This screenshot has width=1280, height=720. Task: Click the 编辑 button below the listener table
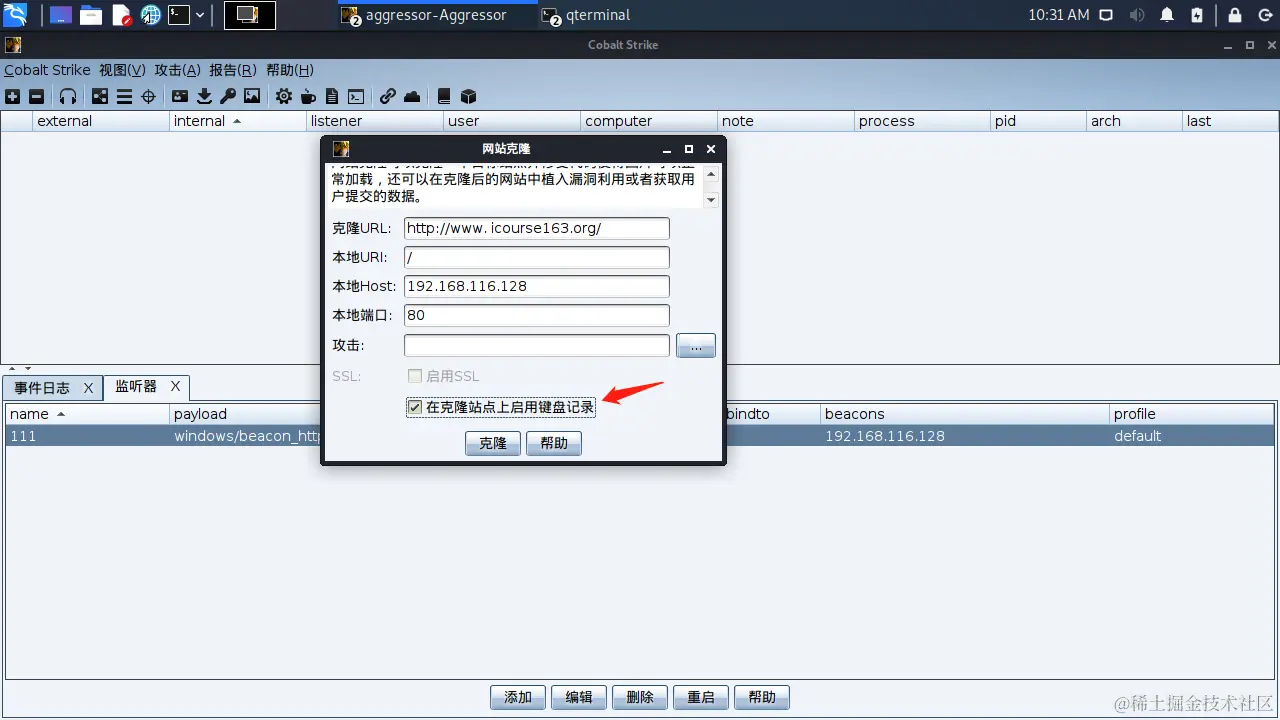[x=579, y=697]
